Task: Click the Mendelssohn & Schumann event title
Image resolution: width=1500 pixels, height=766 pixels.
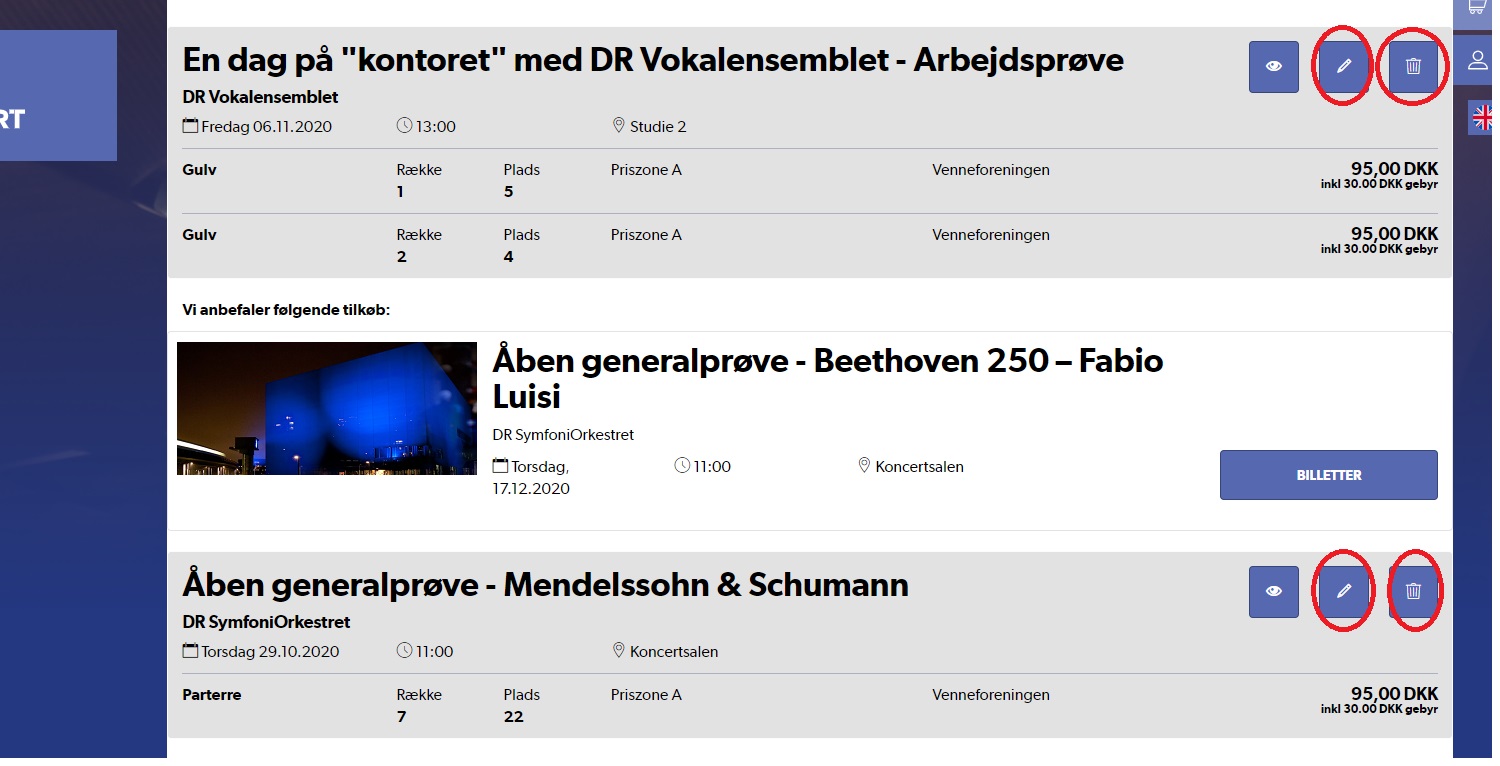Action: point(545,584)
